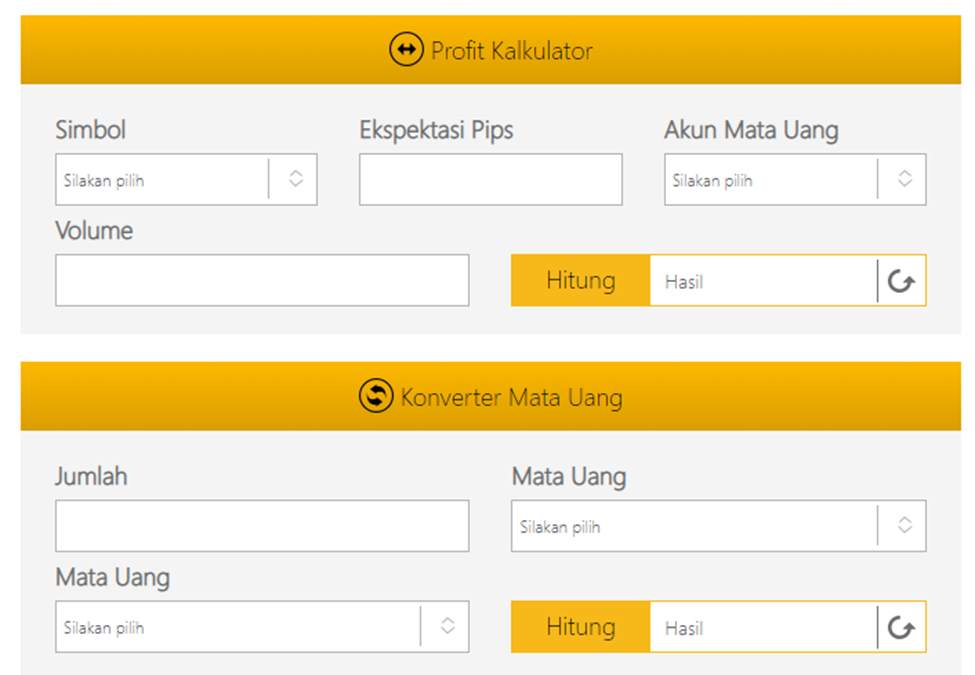Select the Hasil field in Profit Kalkulator
Image resolution: width=975 pixels, height=675 pixels.
pos(764,281)
